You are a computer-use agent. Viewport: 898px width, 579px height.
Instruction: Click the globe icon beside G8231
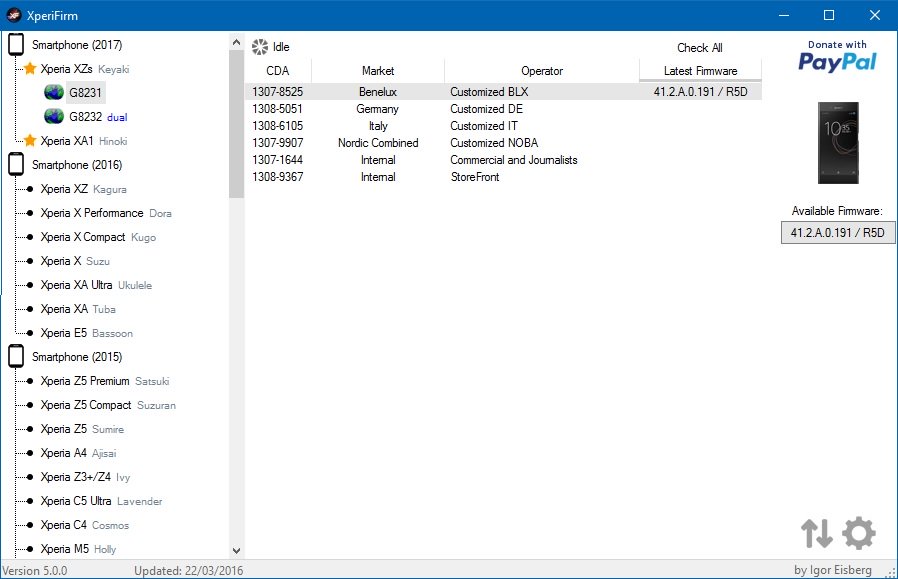pyautogui.click(x=54, y=92)
